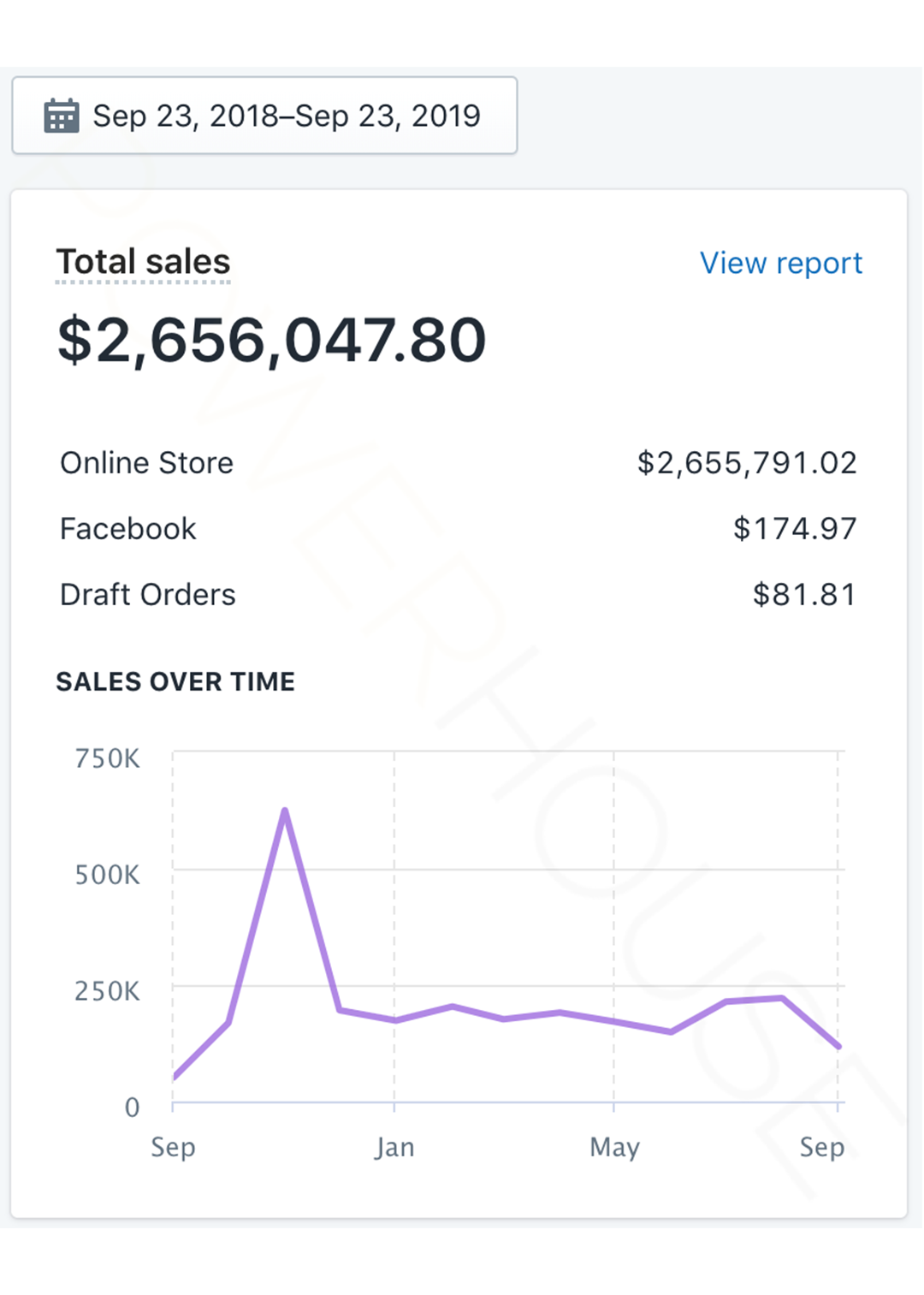924x1295 pixels.
Task: Select the $174.97 Facebook sales value
Action: 794,529
